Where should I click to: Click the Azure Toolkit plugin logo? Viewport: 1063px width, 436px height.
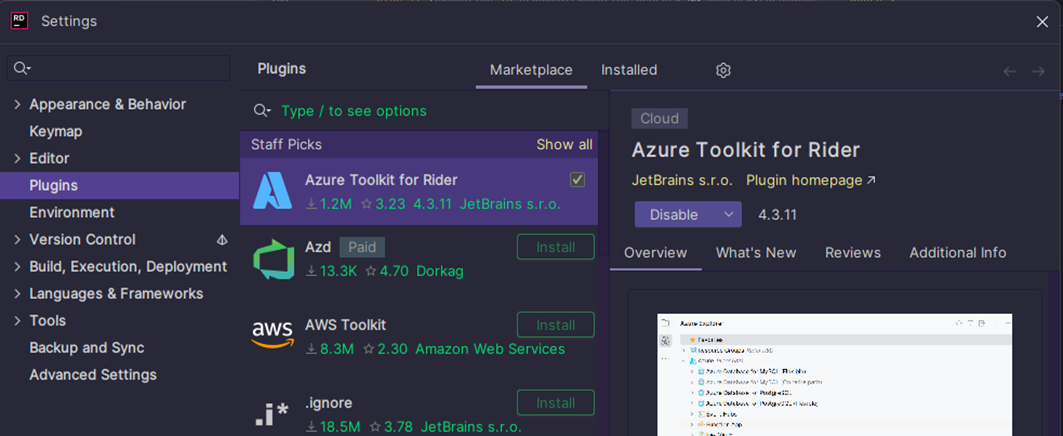[273, 191]
